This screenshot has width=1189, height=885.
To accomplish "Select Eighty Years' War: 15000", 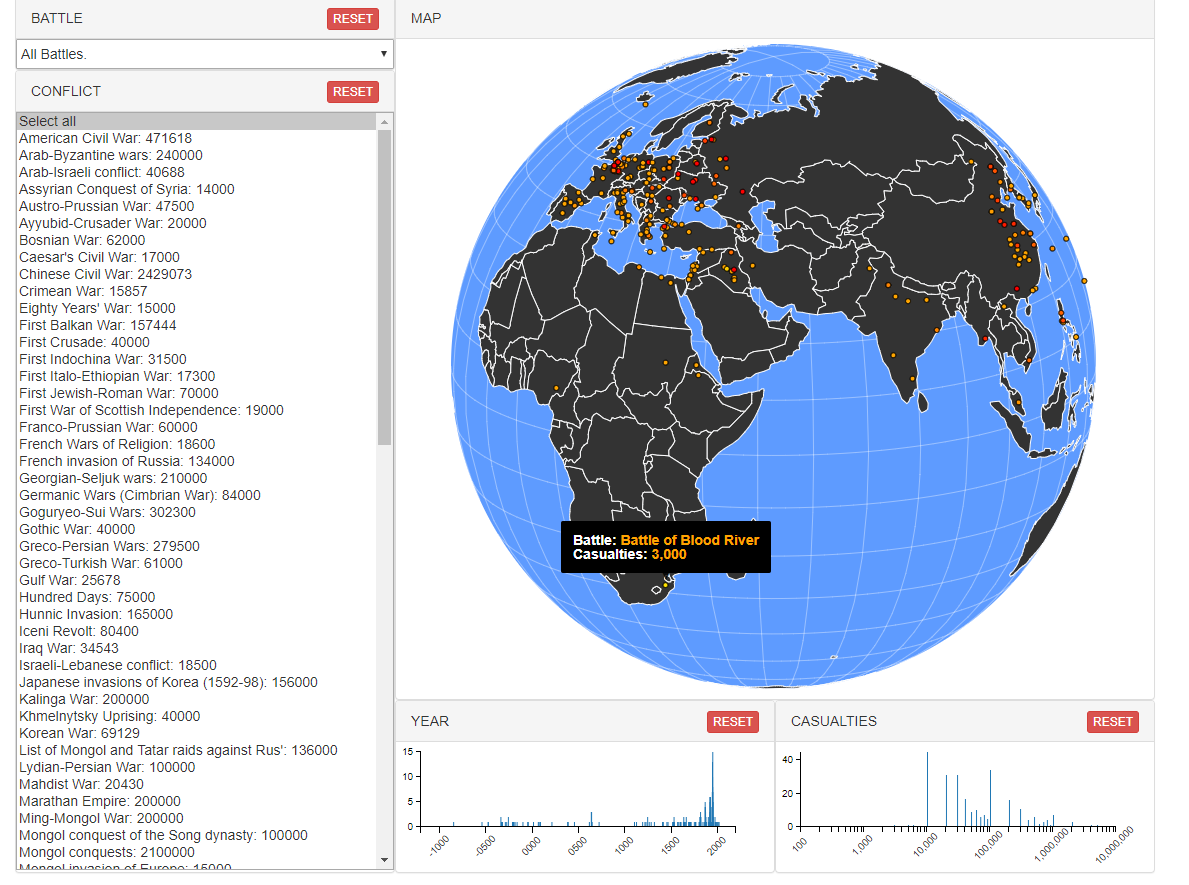I will (x=196, y=308).
